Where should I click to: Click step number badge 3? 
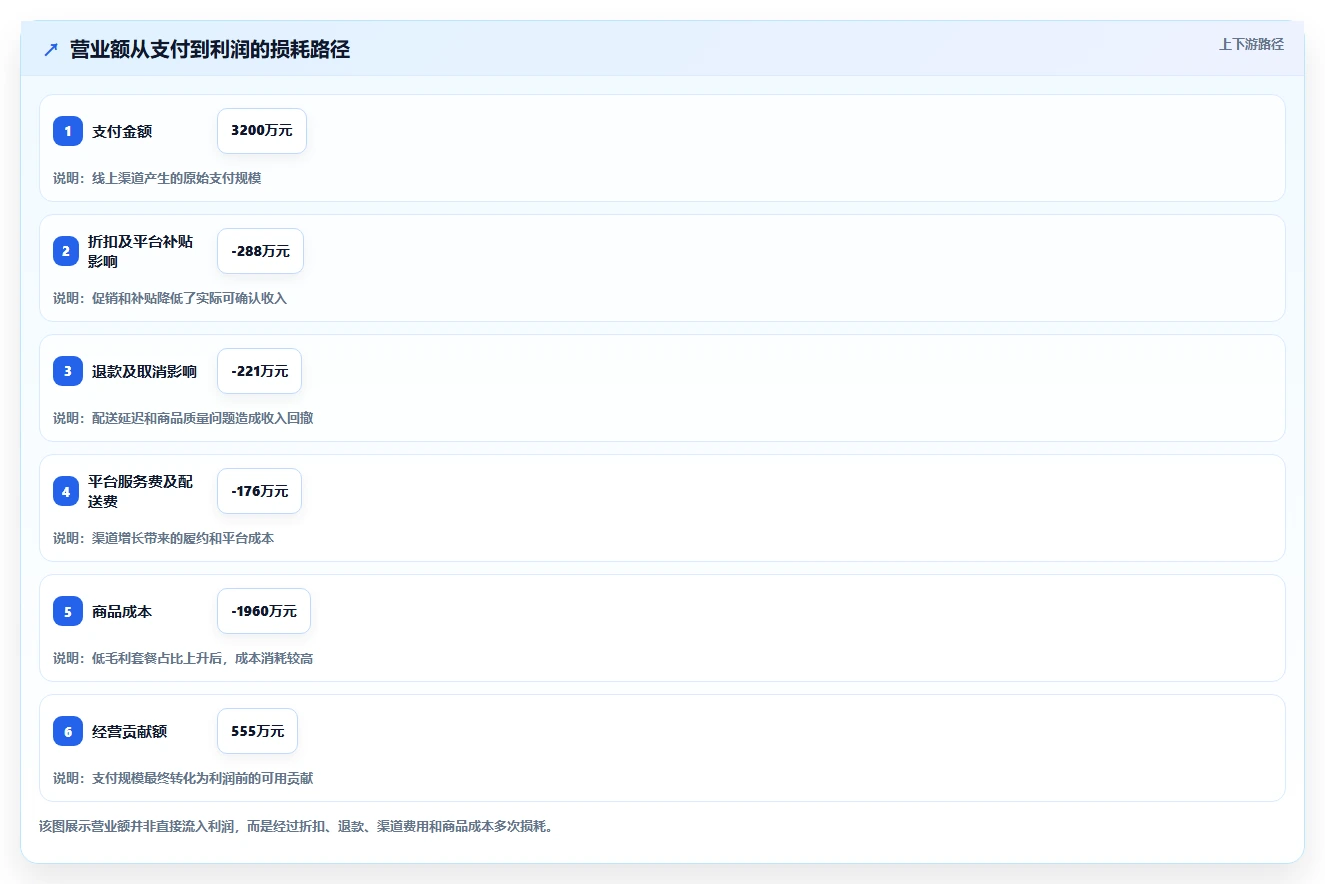click(x=68, y=371)
